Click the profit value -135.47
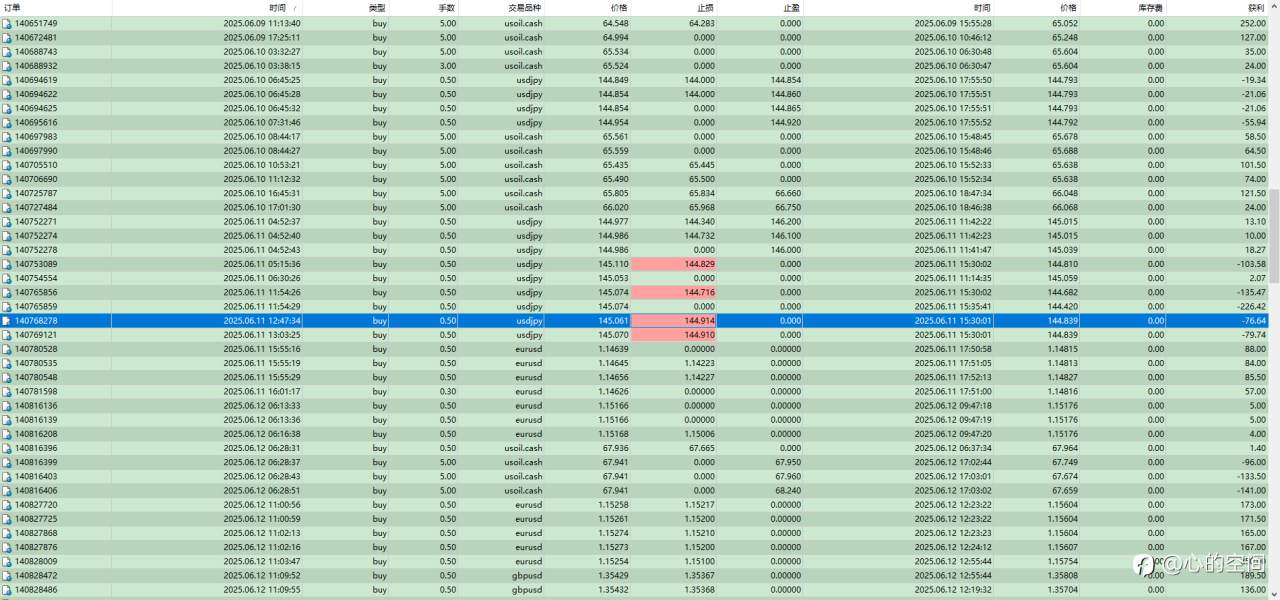 [x=1250, y=292]
